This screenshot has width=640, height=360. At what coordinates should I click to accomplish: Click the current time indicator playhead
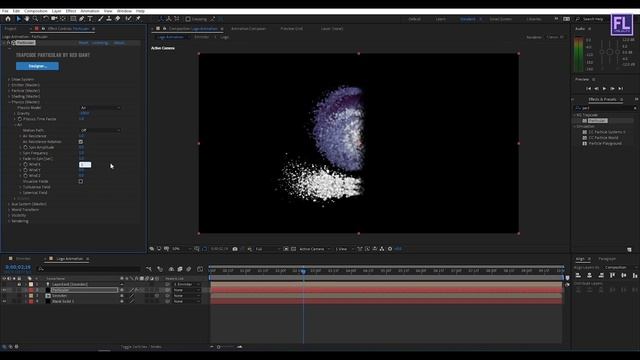pyautogui.click(x=303, y=271)
